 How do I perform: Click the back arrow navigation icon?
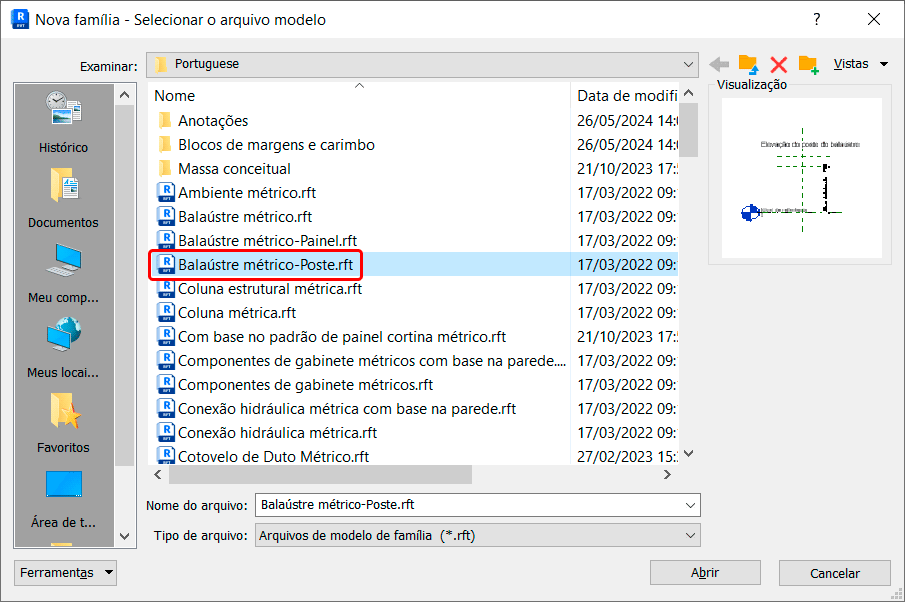click(718, 64)
